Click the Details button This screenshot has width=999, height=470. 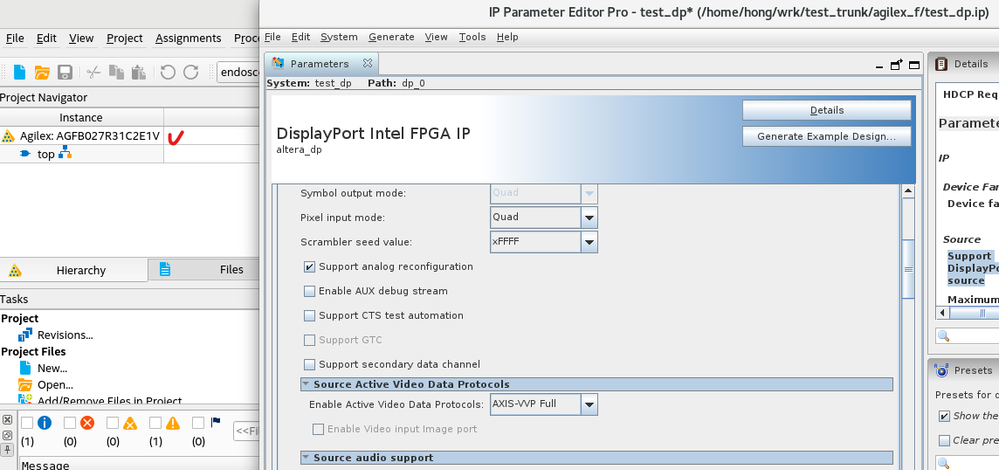pos(826,110)
